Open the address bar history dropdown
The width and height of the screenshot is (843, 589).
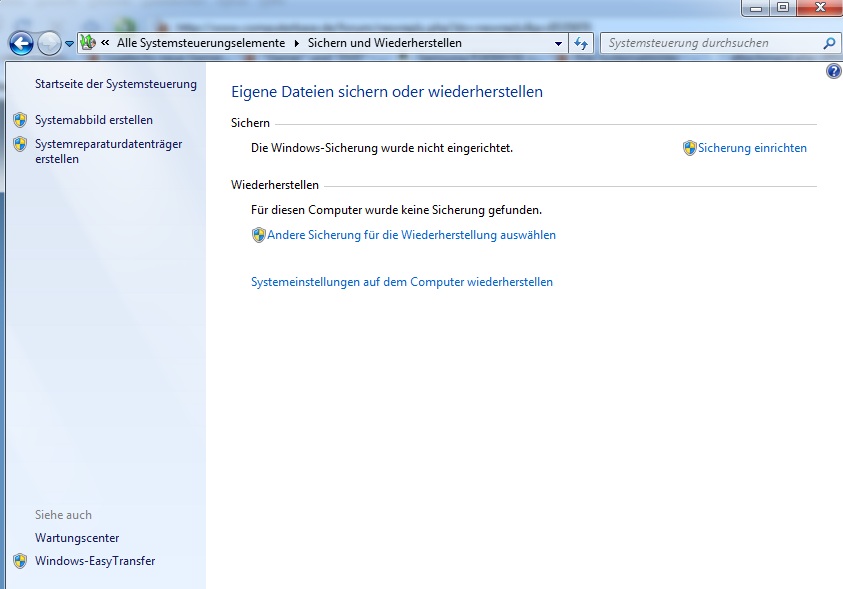point(558,44)
